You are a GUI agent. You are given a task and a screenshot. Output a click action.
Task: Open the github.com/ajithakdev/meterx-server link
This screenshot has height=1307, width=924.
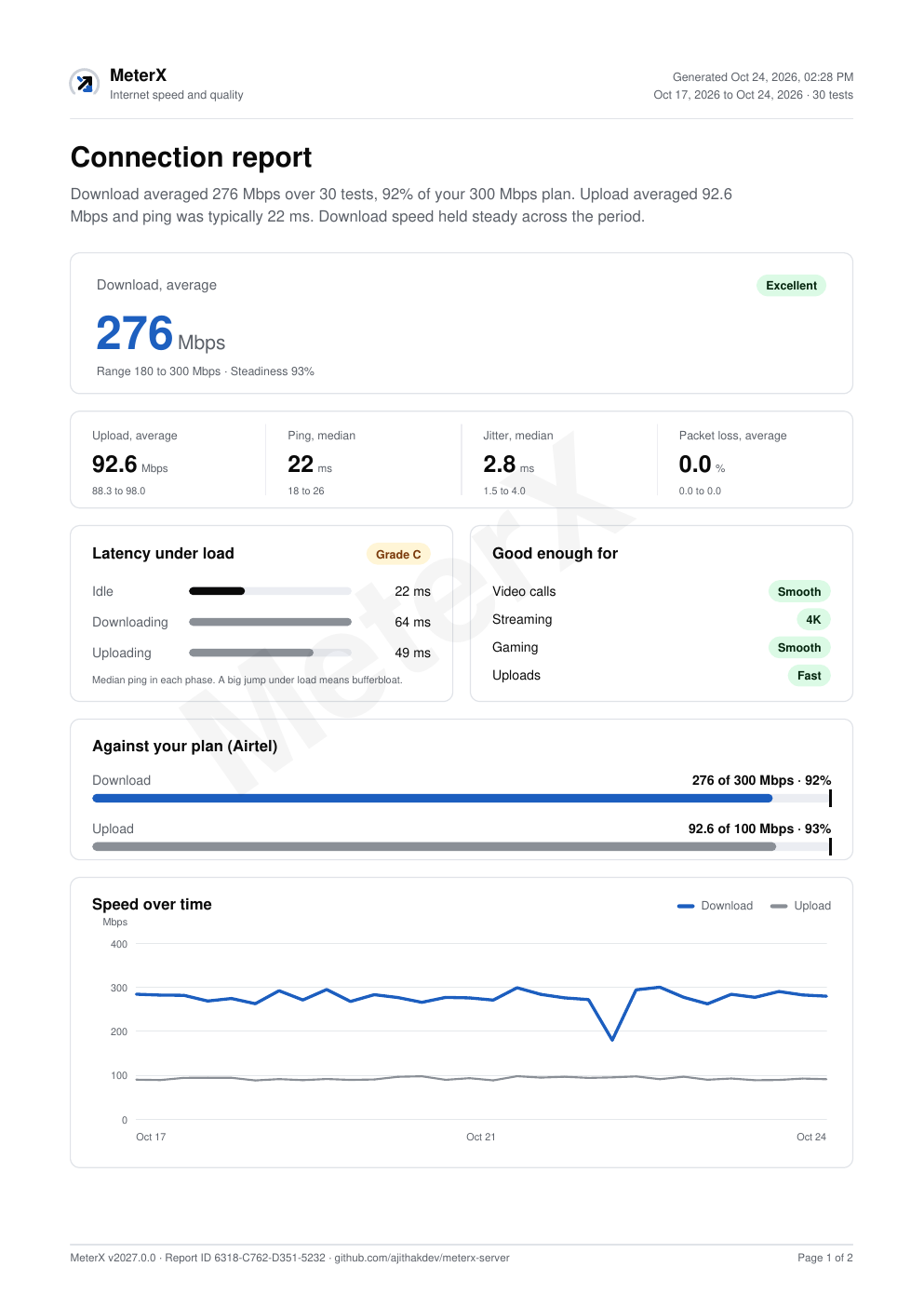(x=422, y=1258)
